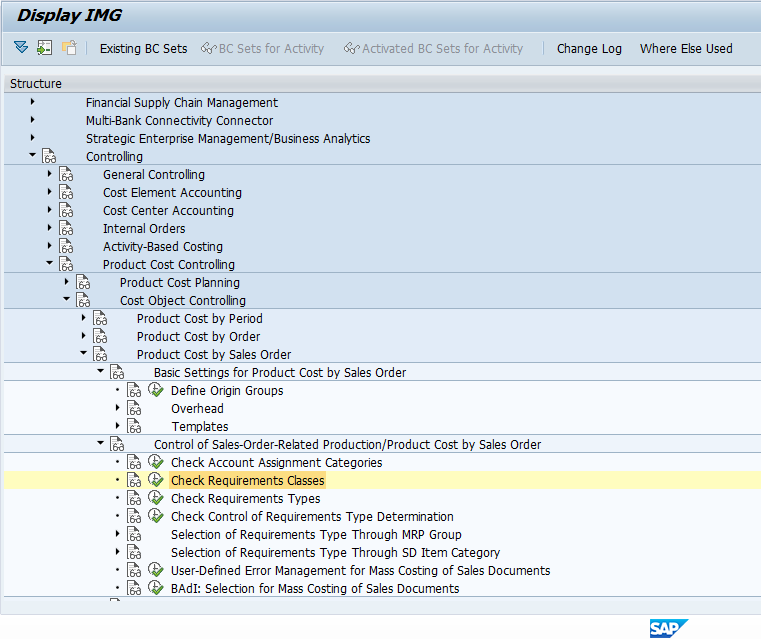Open the Change Log
Image resolution: width=761 pixels, height=639 pixels.
589,49
